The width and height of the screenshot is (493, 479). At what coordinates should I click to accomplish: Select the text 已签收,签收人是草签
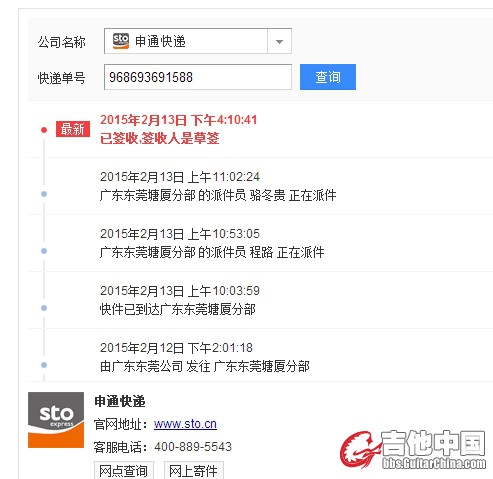160,138
